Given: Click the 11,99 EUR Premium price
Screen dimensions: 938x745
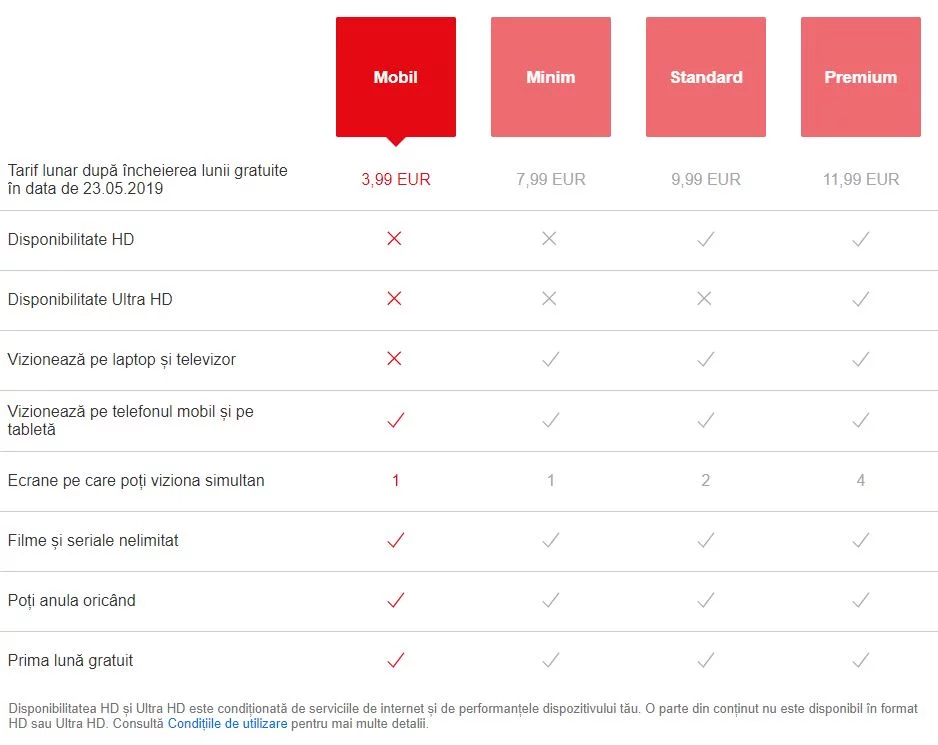Looking at the screenshot, I should point(860,179).
